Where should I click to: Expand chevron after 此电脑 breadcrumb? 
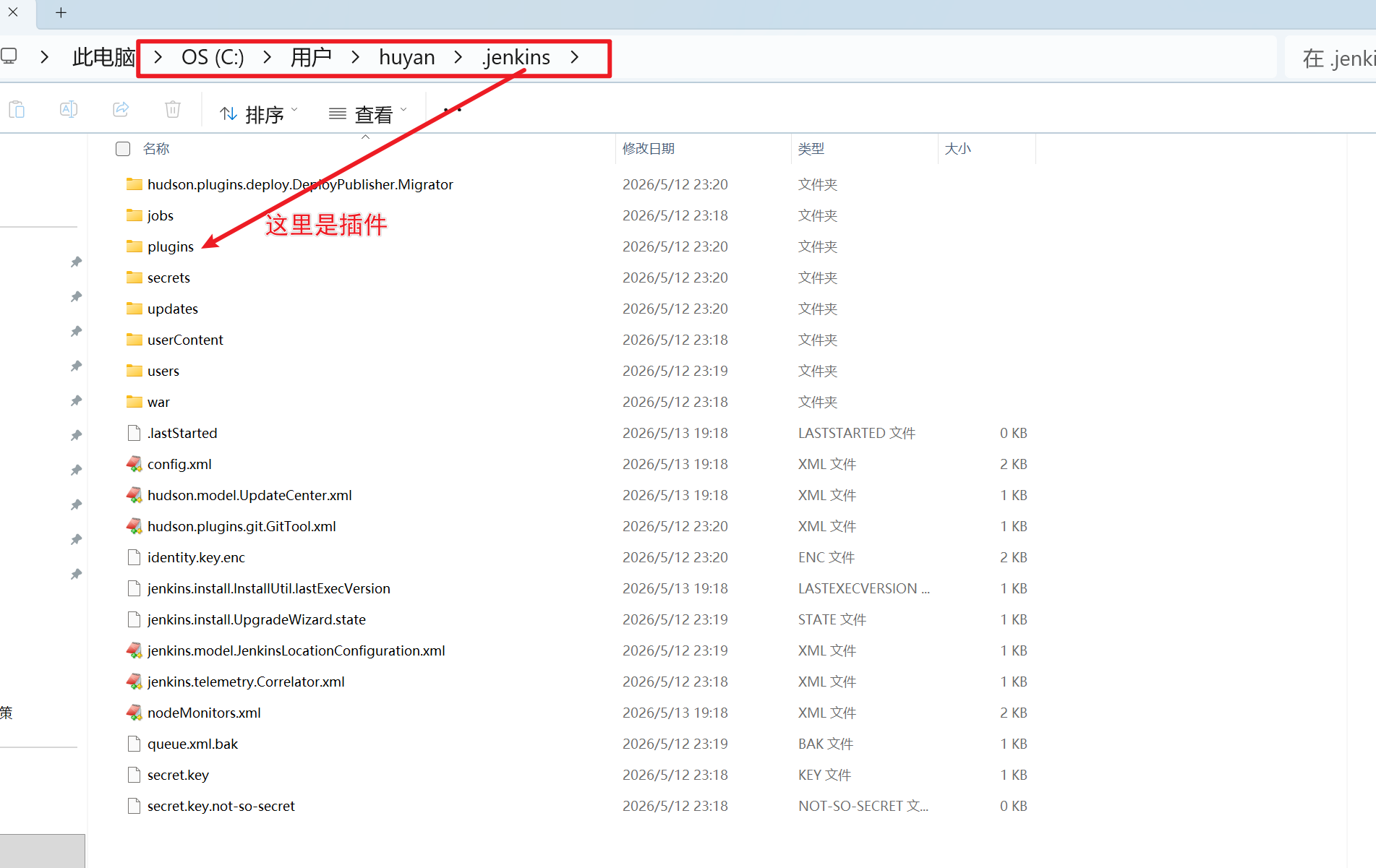(158, 57)
